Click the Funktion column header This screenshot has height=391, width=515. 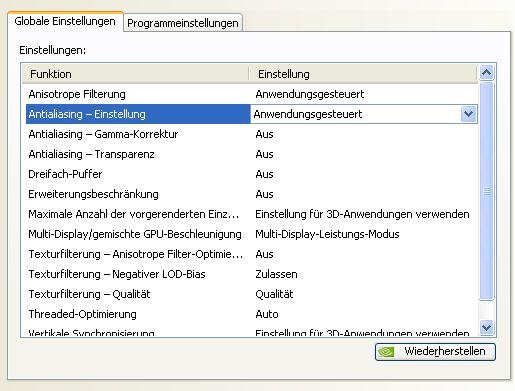point(135,74)
